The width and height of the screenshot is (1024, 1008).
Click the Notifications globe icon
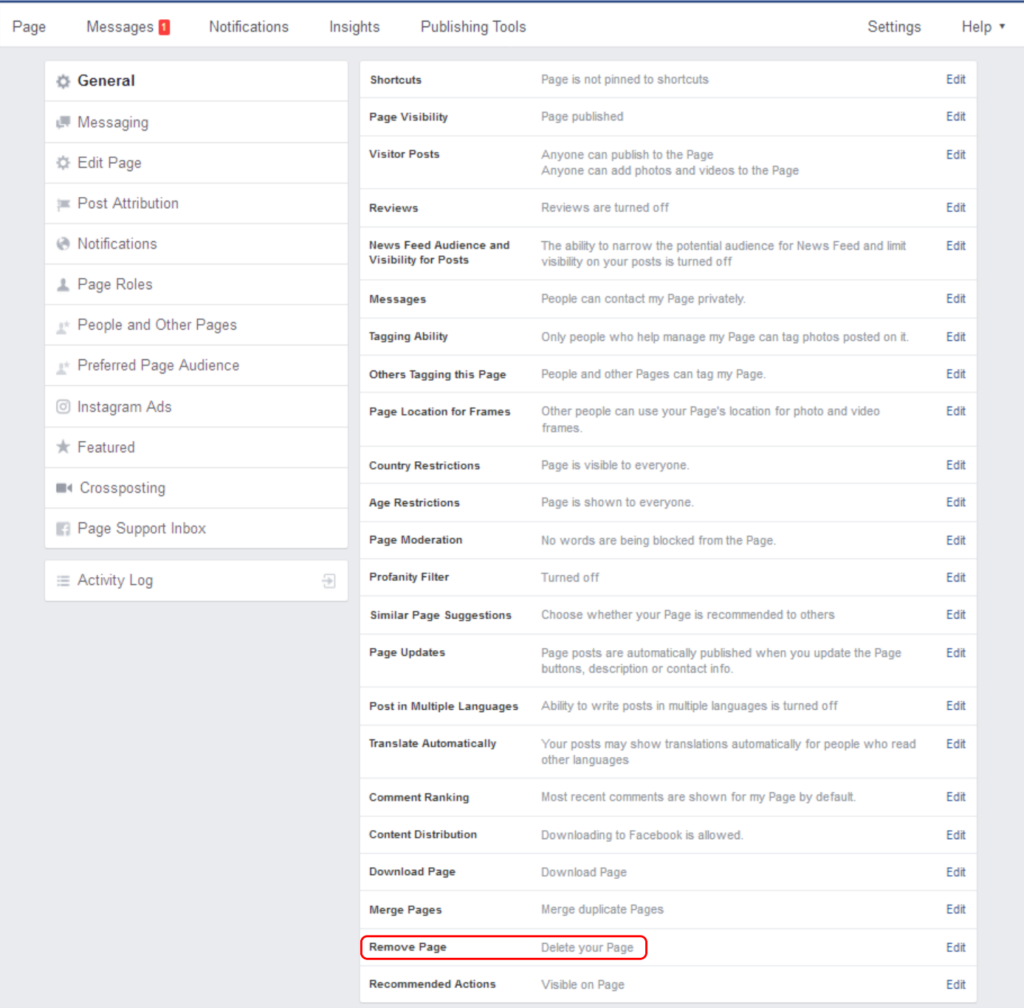(63, 244)
